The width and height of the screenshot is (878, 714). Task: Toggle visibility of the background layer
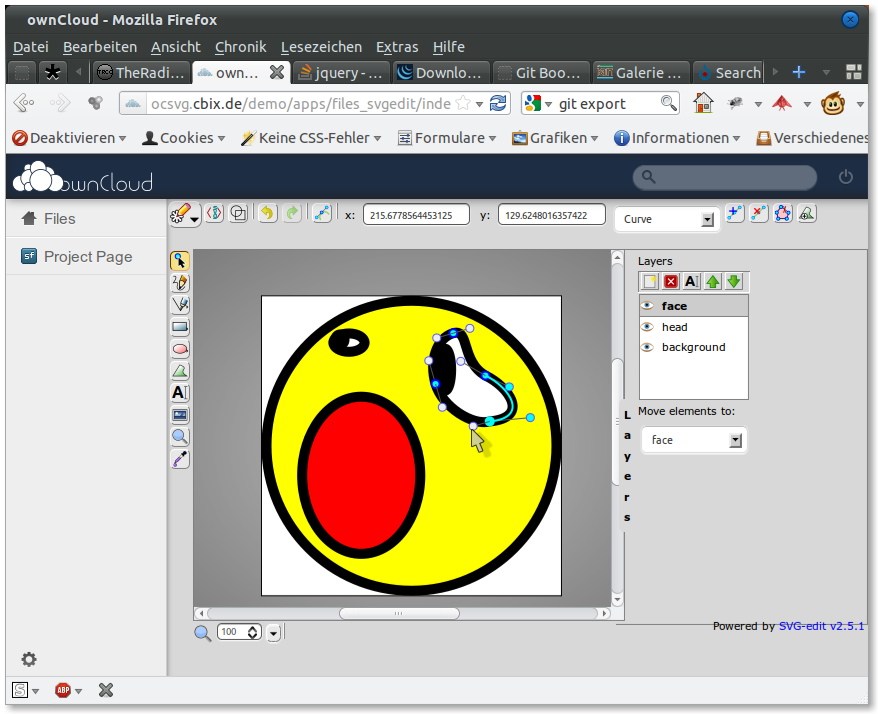pyautogui.click(x=646, y=347)
